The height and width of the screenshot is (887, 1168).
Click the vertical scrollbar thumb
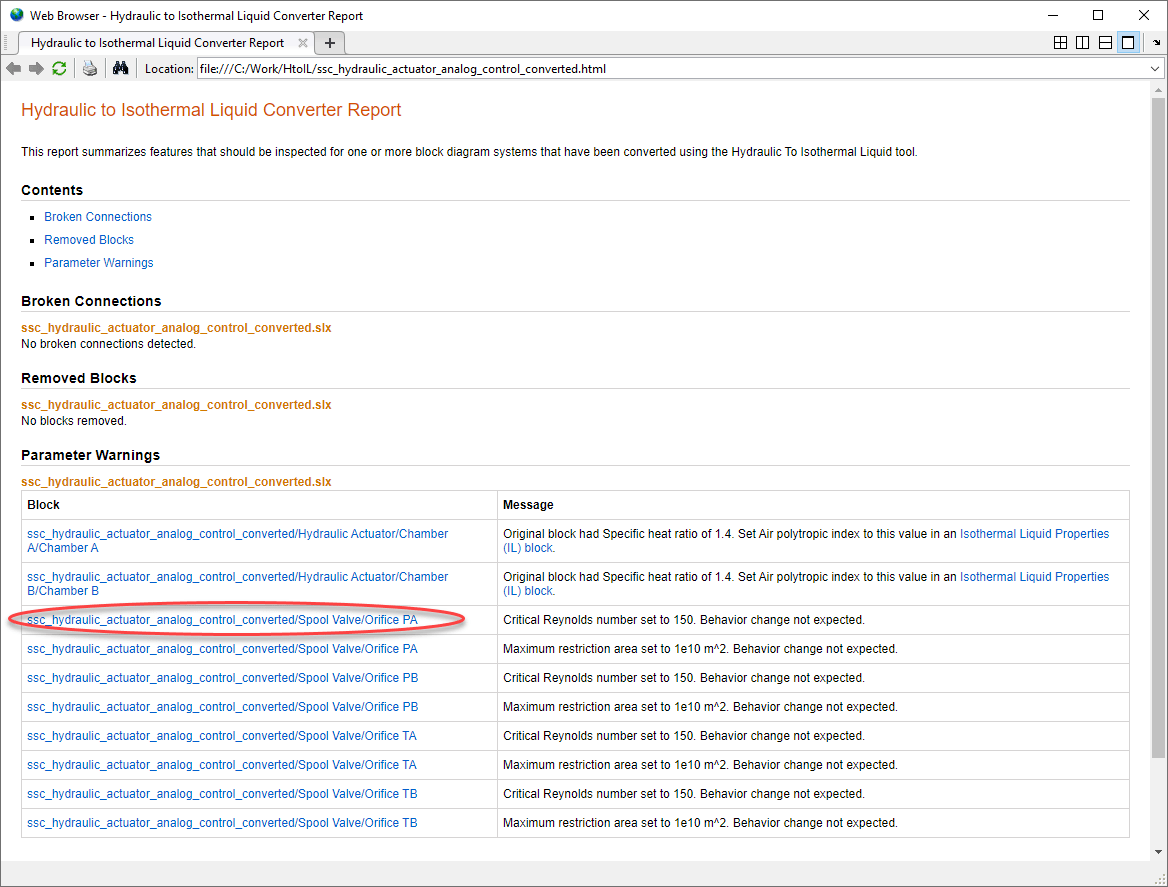[1158, 430]
